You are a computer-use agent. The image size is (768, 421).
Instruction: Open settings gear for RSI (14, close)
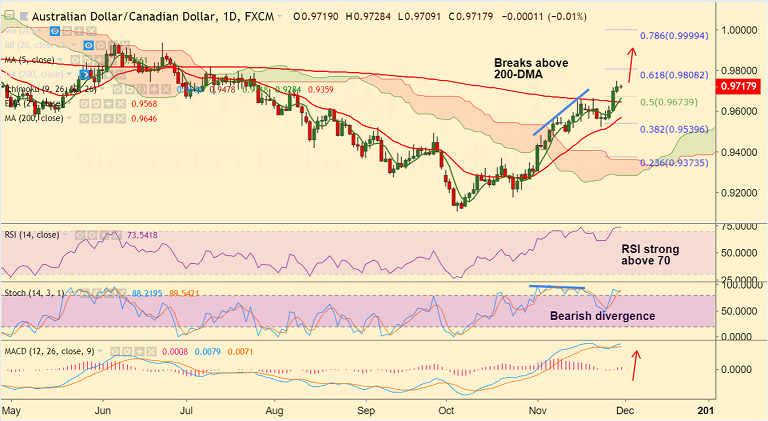tap(92, 235)
